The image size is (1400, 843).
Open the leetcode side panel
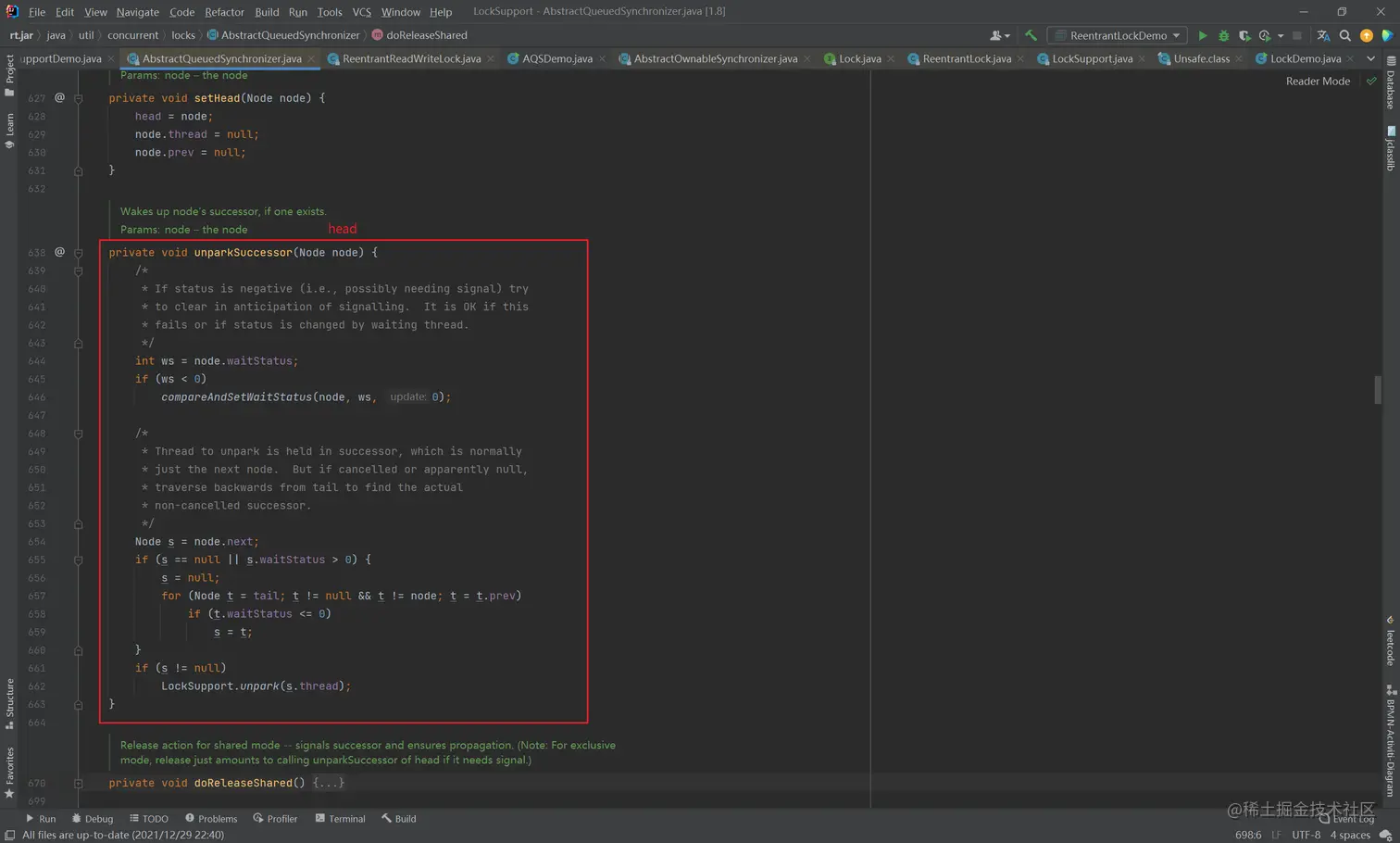coord(1391,642)
